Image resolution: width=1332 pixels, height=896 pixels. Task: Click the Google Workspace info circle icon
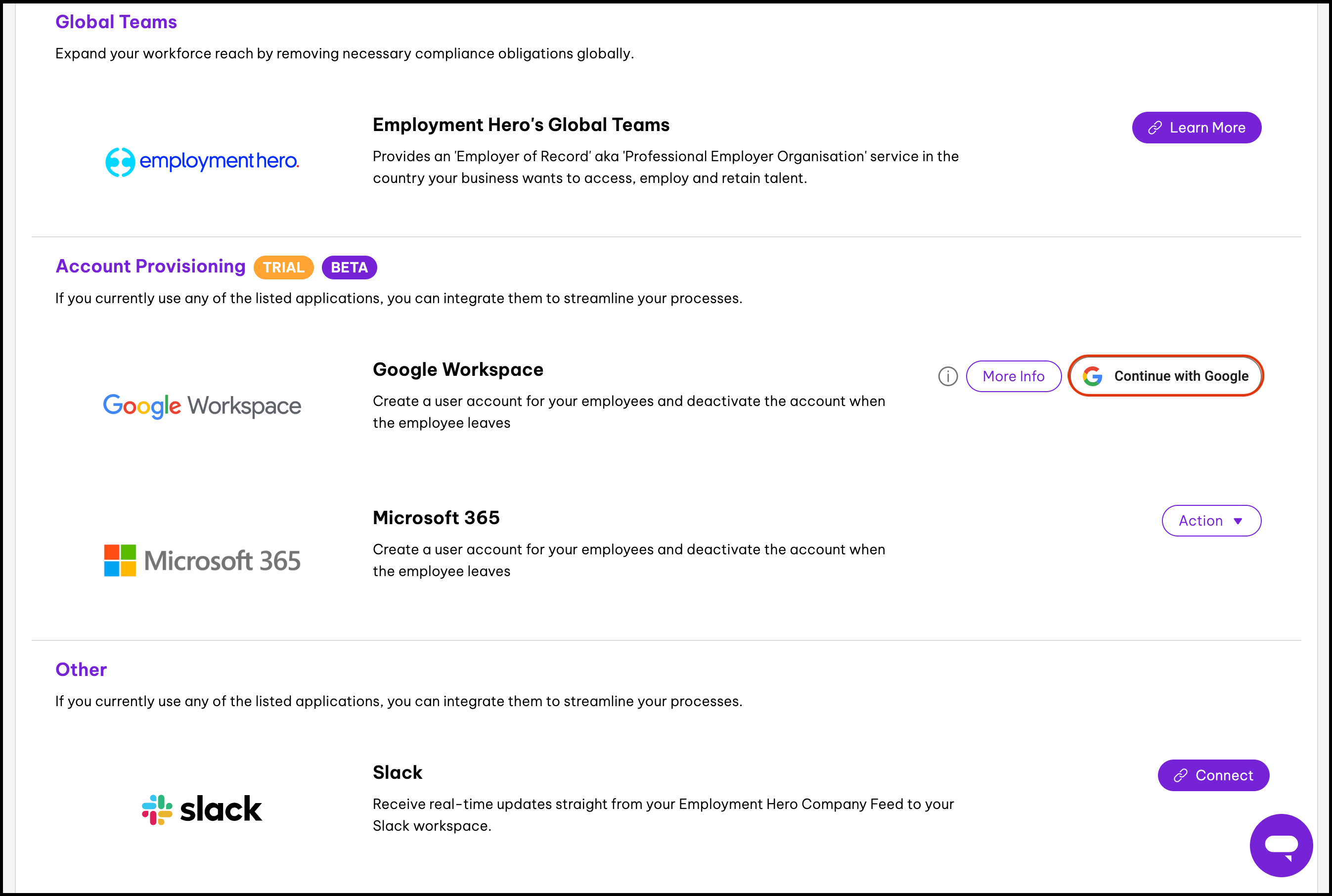coord(947,376)
